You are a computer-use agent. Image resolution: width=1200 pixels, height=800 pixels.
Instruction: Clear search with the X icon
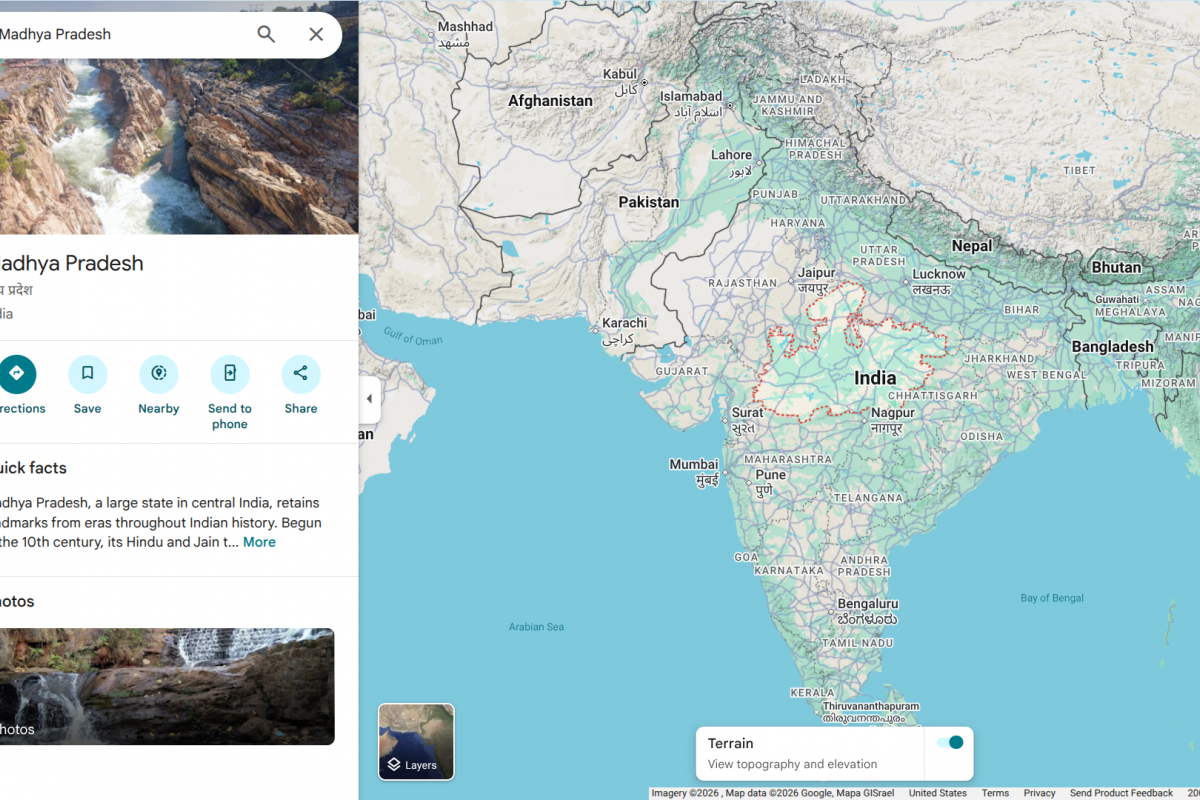pyautogui.click(x=316, y=34)
